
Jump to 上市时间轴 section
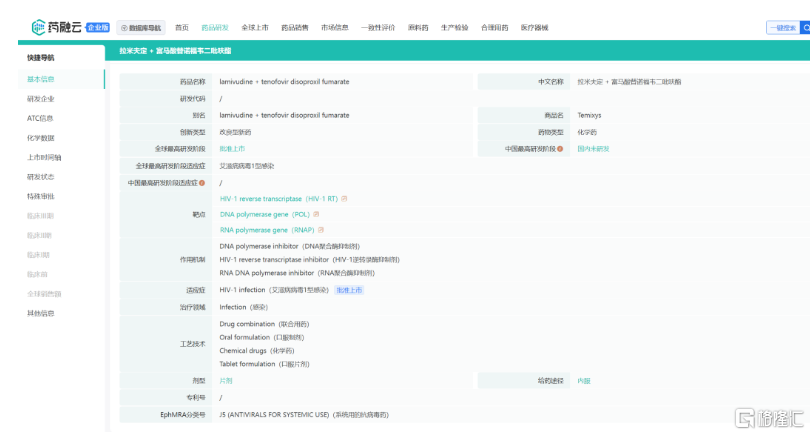click(44, 157)
